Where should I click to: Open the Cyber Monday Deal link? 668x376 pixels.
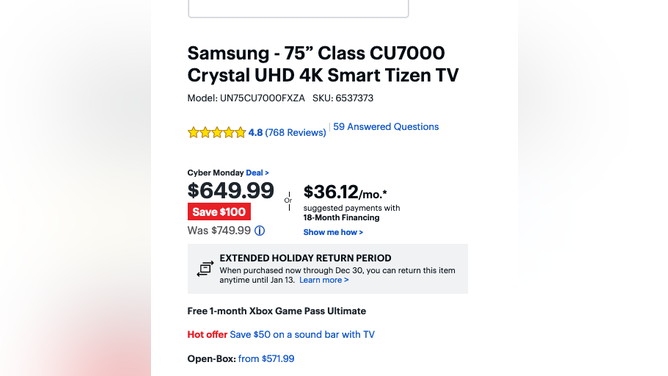coord(257,173)
